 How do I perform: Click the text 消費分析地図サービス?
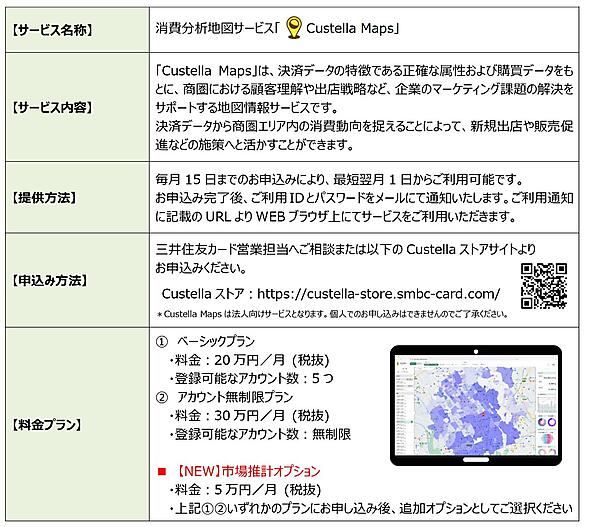point(214,28)
